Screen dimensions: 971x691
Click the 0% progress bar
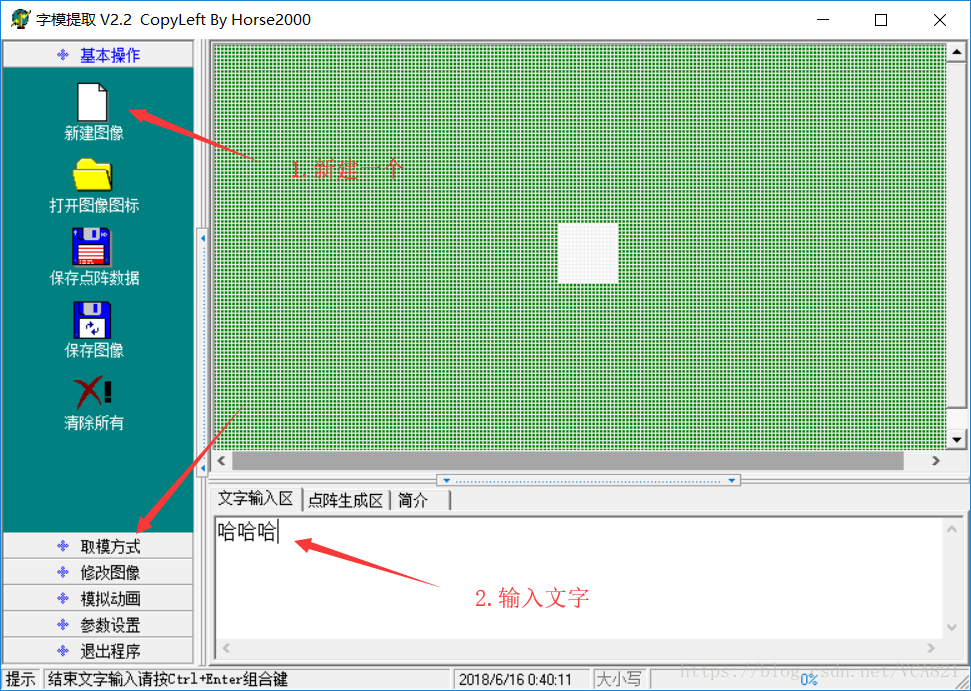(808, 679)
